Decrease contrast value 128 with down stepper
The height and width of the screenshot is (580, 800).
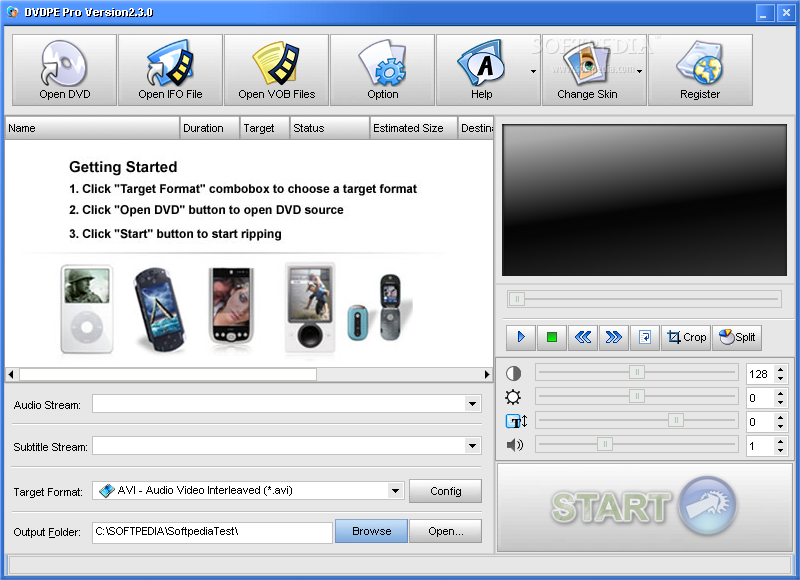click(781, 378)
